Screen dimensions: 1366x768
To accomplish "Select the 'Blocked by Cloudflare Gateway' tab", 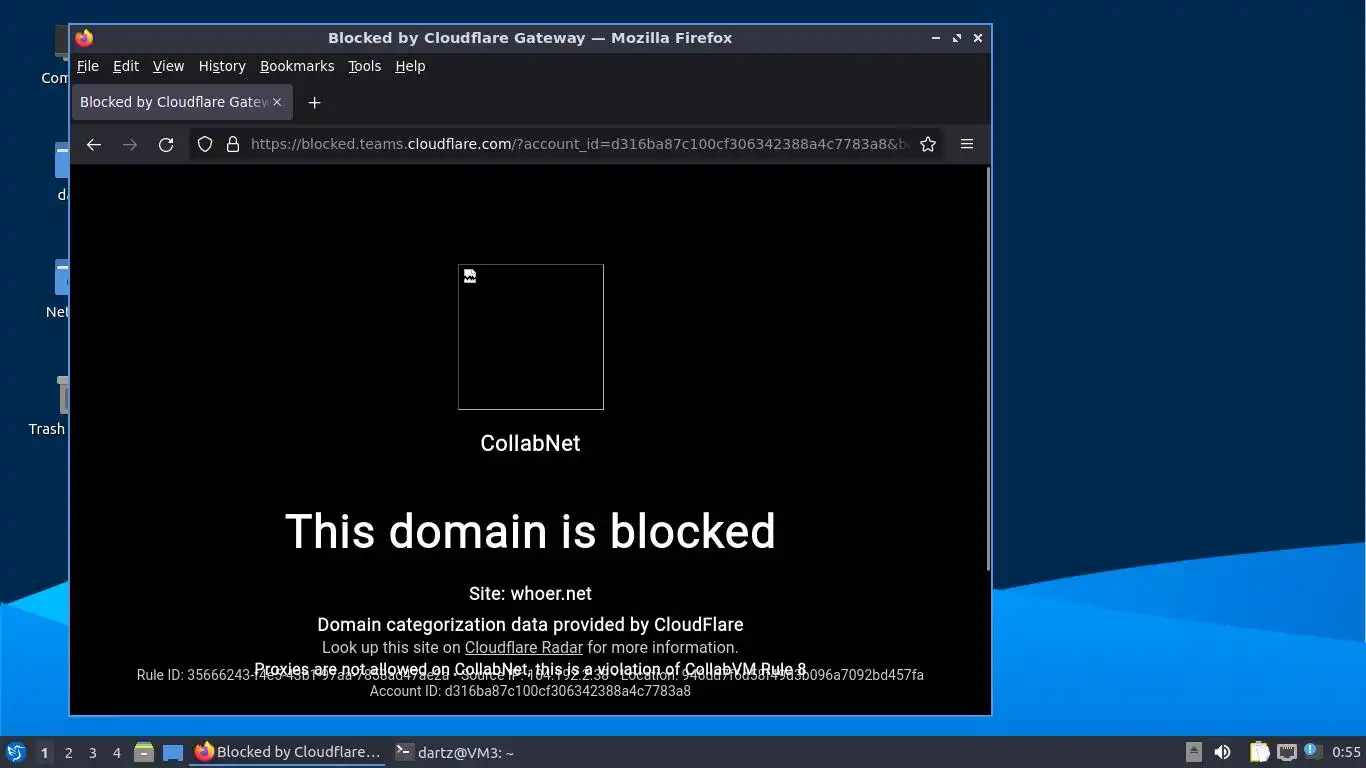I will coord(181,102).
